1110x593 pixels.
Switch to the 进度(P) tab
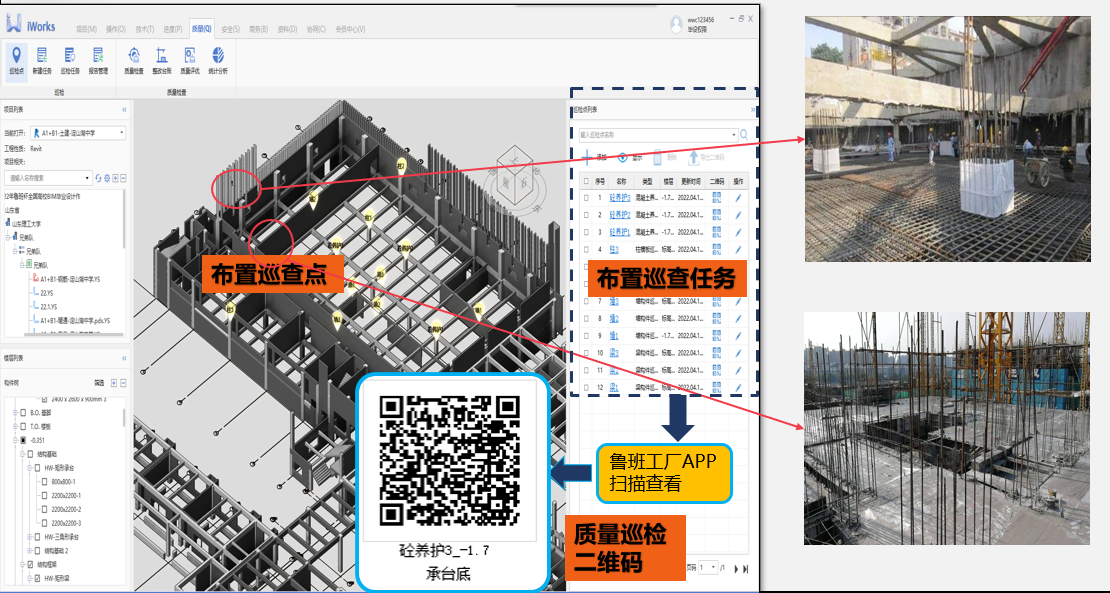coord(173,29)
